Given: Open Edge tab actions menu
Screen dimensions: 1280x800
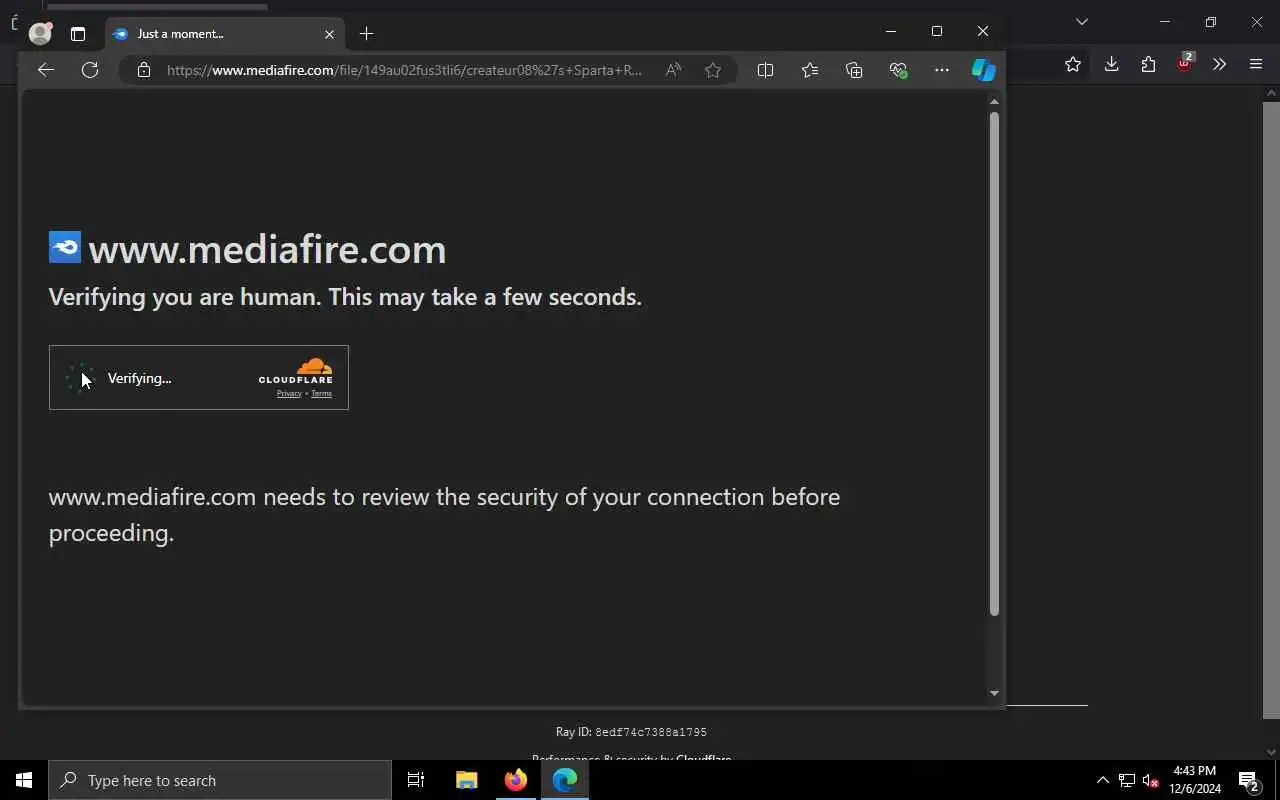Looking at the screenshot, I should tap(78, 34).
